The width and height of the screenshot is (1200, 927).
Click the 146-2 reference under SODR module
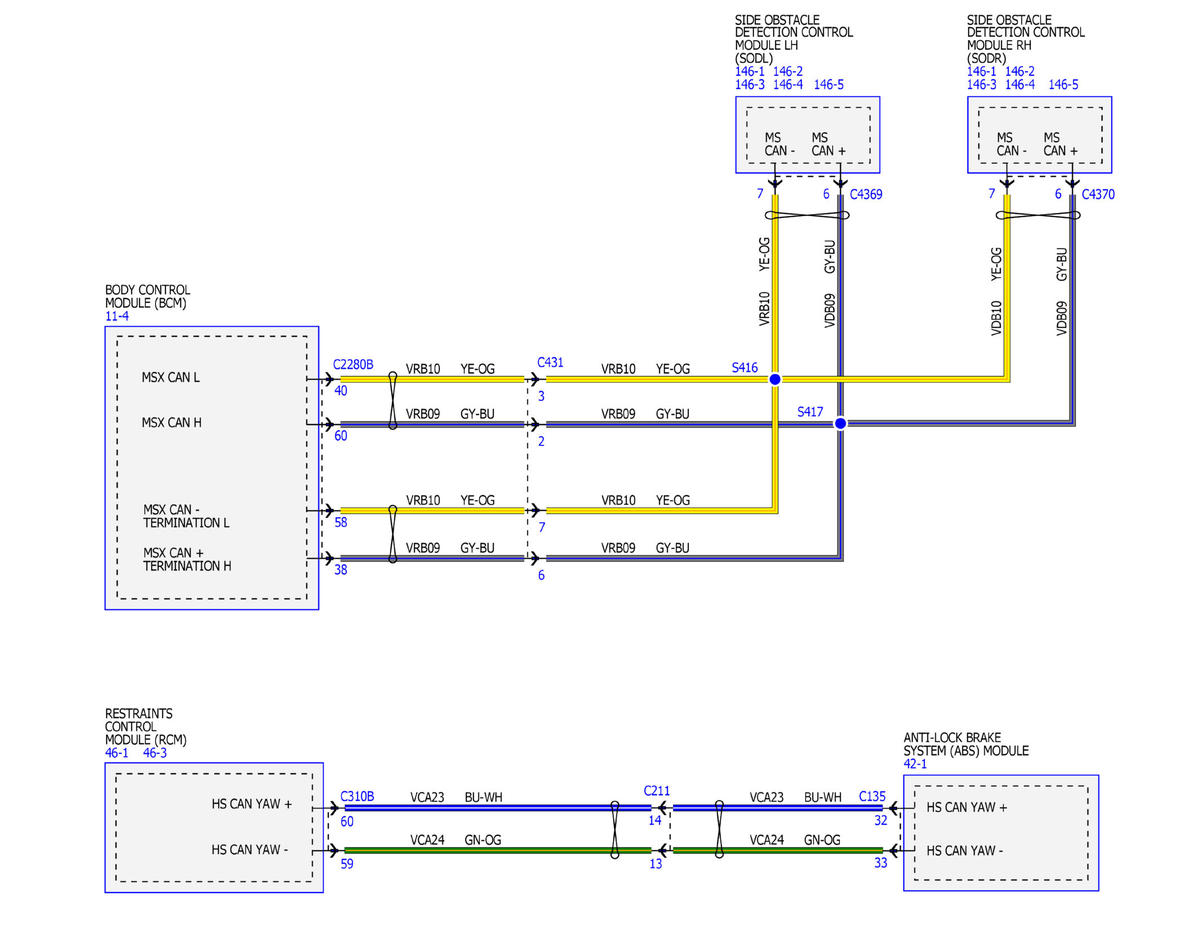click(1019, 71)
